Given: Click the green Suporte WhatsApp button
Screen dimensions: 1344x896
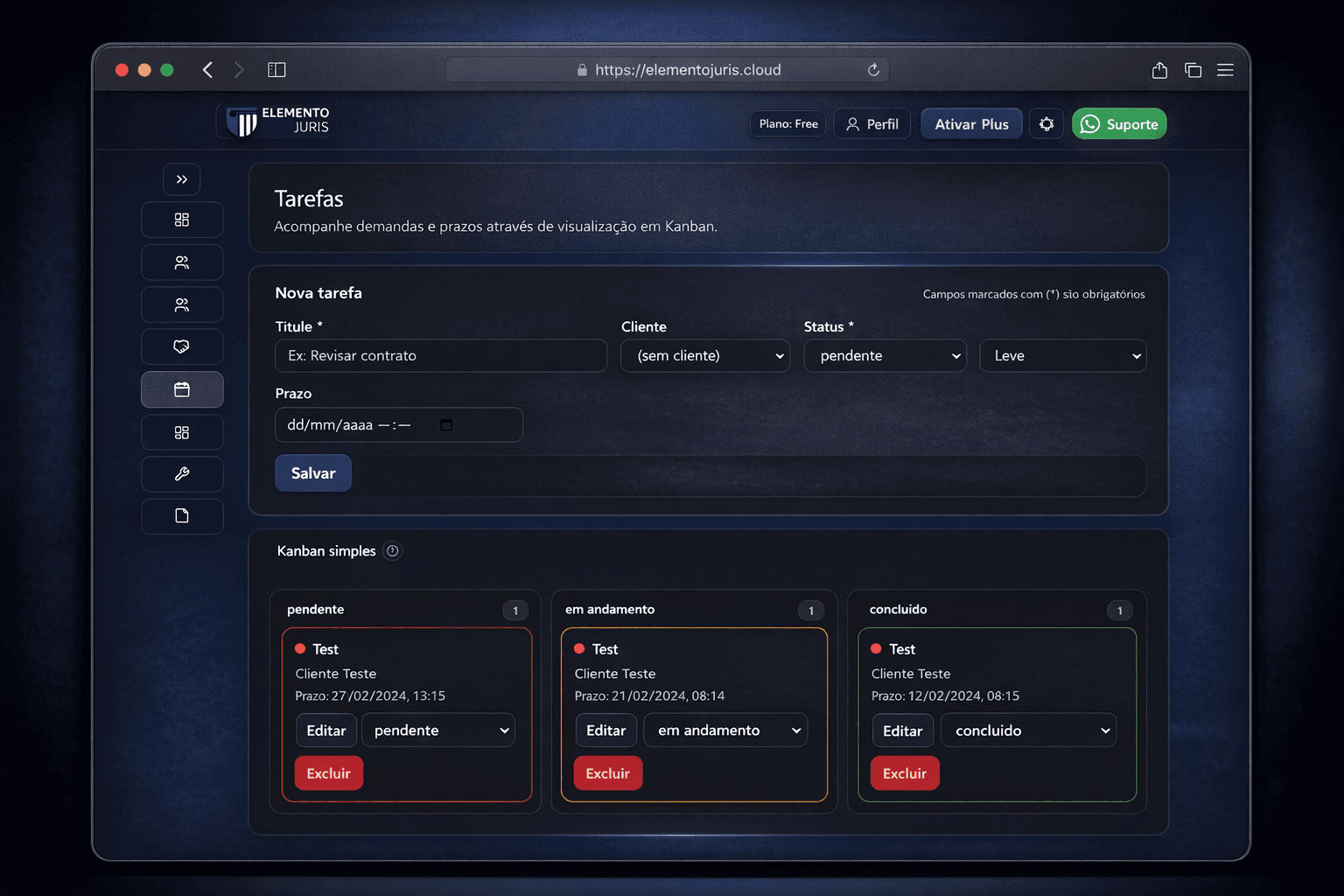Looking at the screenshot, I should [x=1119, y=124].
